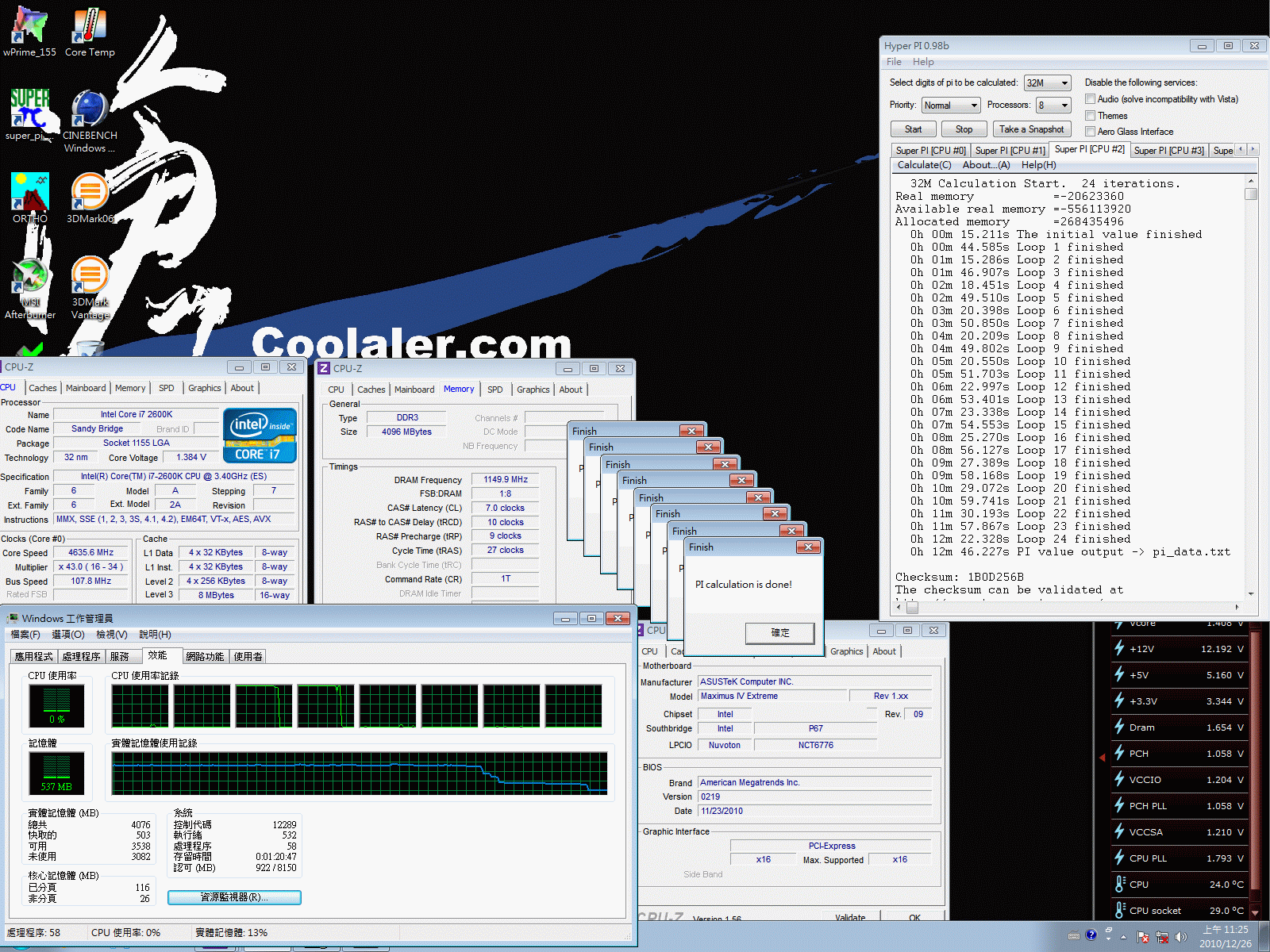The height and width of the screenshot is (952, 1270).
Task: Open the Graphics tab in the CPU-Z Memory window
Action: (x=533, y=390)
